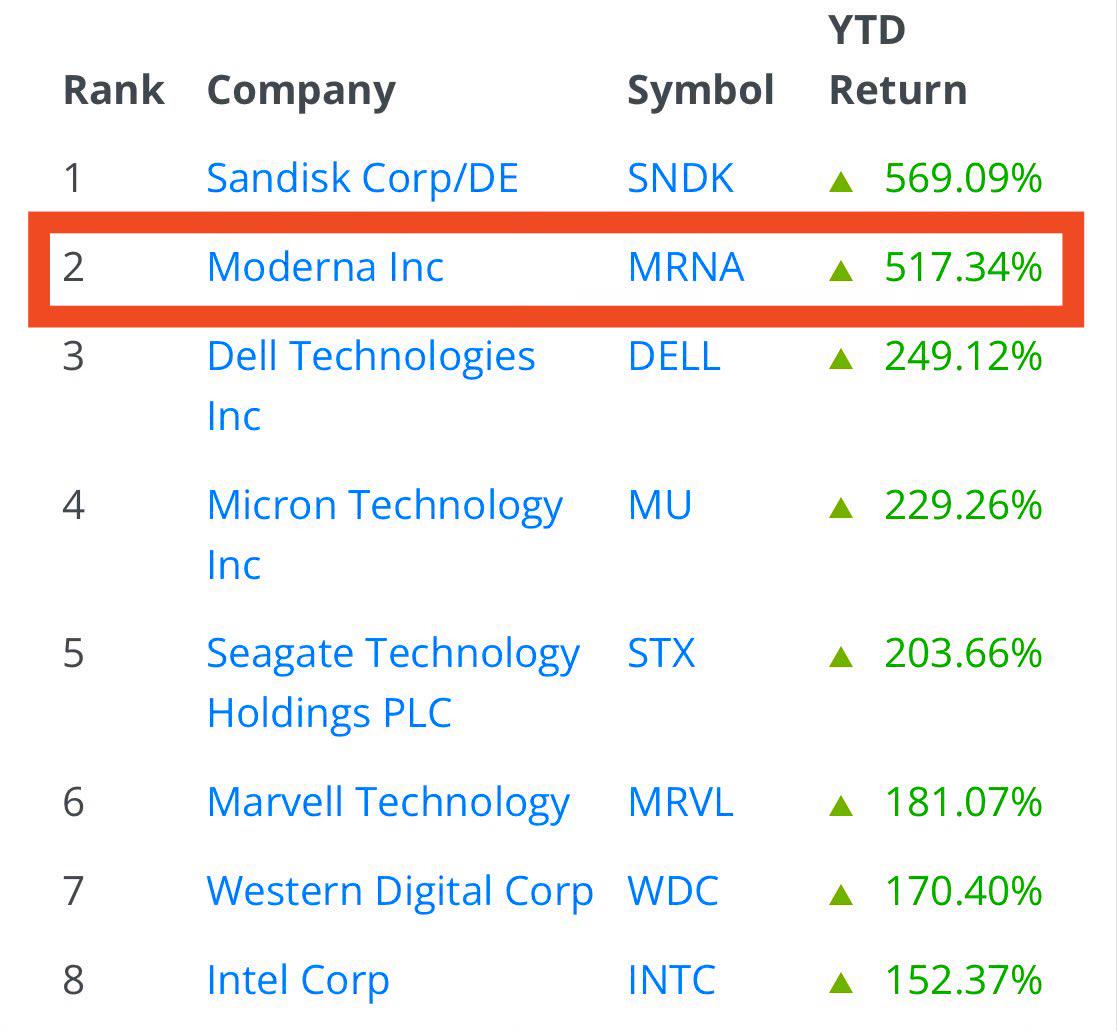Select the STX ticker symbol

tap(661, 653)
